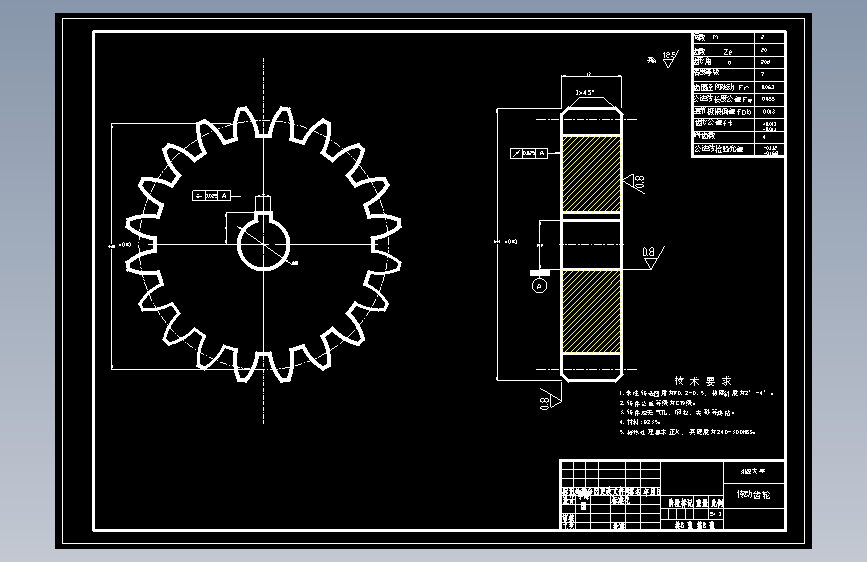
Task: Select the 技术要求 heading text
Action: tap(703, 381)
